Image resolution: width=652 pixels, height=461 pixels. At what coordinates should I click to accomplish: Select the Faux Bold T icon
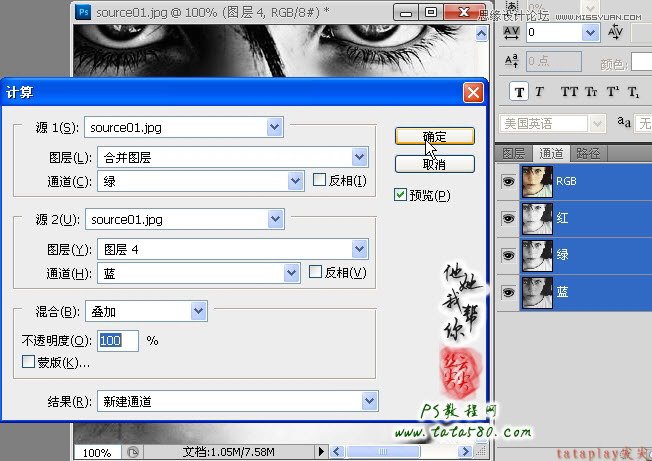[519, 92]
